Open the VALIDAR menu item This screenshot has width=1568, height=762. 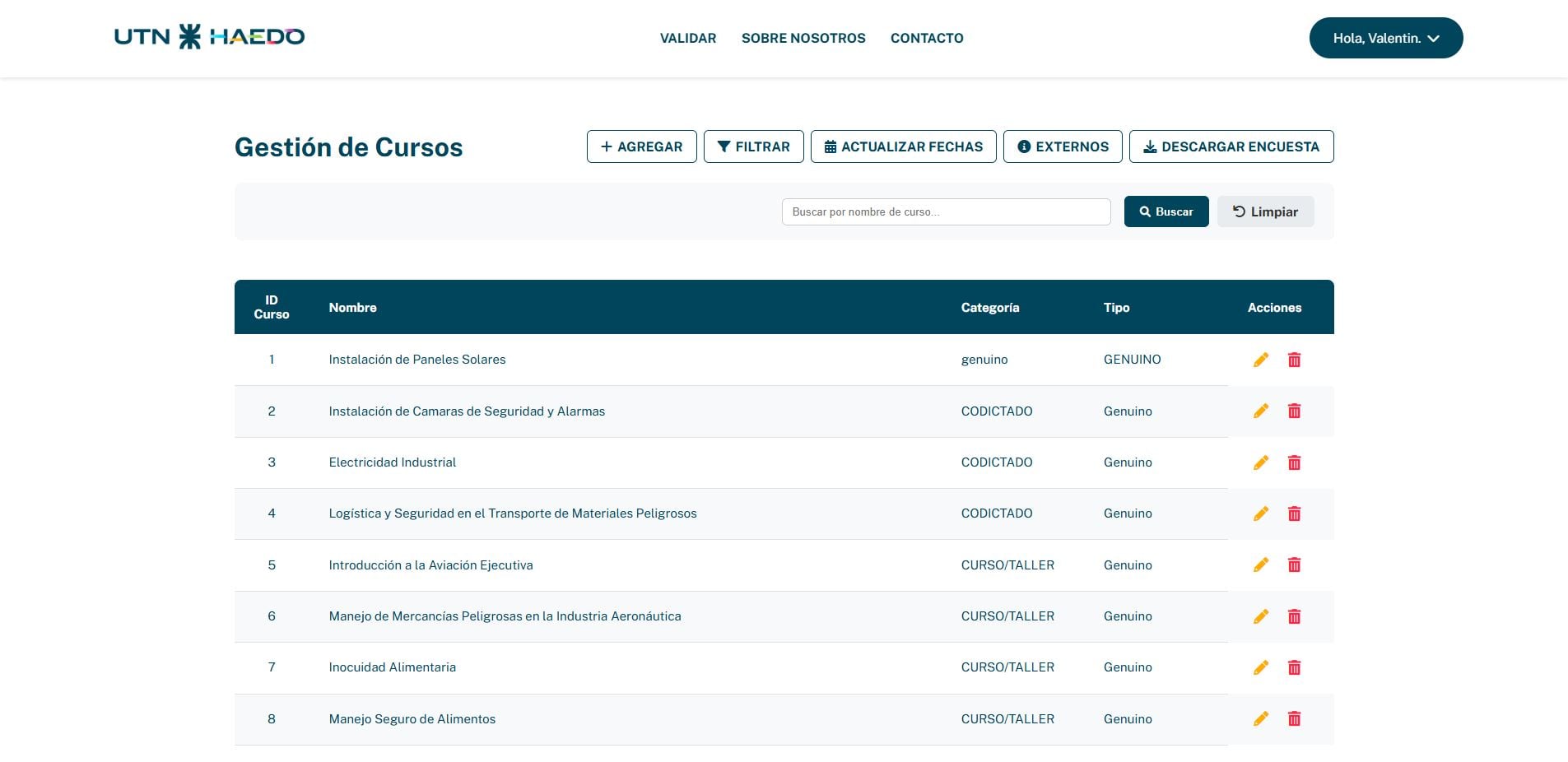(687, 38)
